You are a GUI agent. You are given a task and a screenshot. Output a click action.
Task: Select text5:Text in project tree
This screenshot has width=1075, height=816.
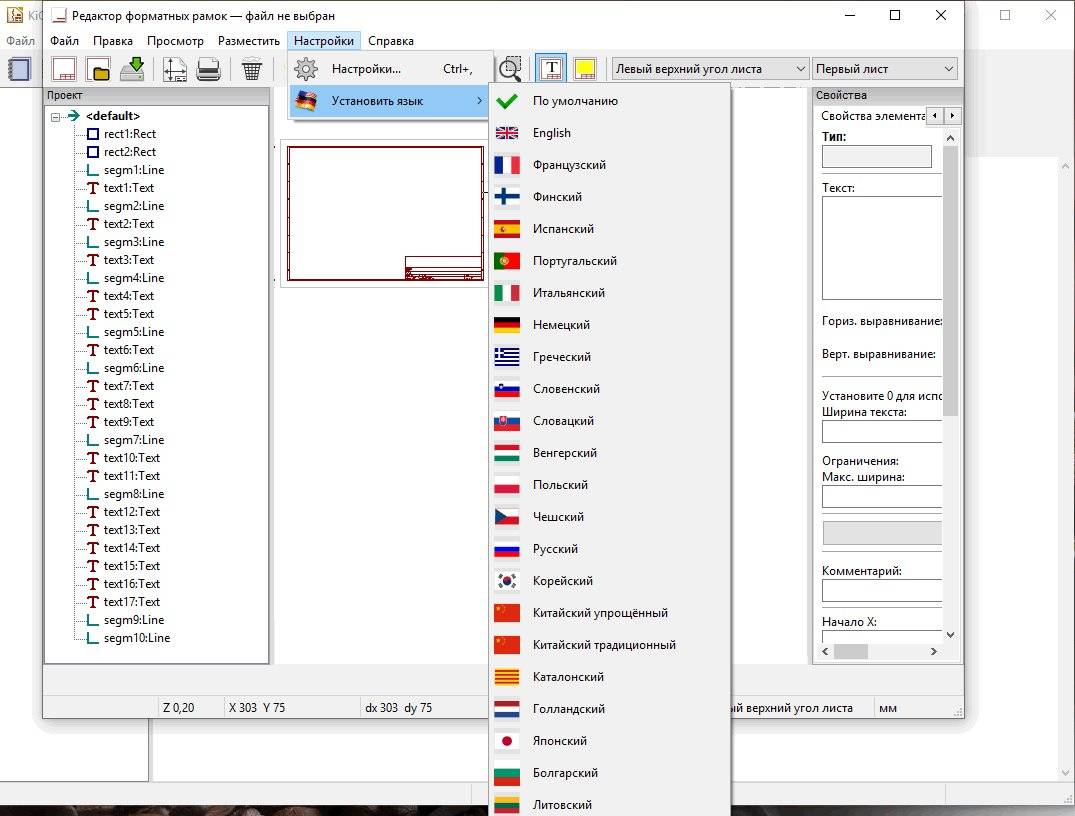tap(129, 314)
